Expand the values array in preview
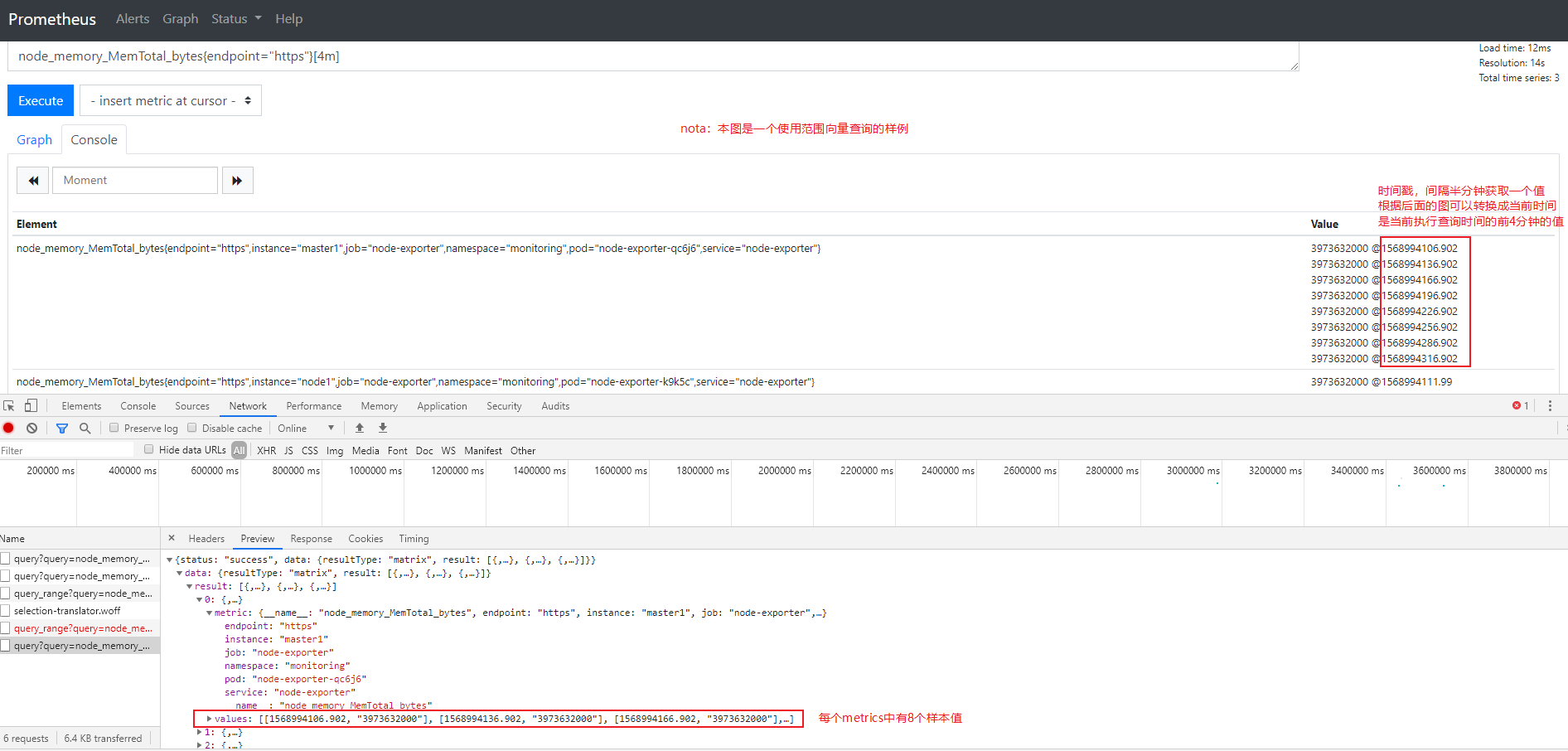Image resolution: width=1568 pixels, height=751 pixels. click(x=209, y=719)
